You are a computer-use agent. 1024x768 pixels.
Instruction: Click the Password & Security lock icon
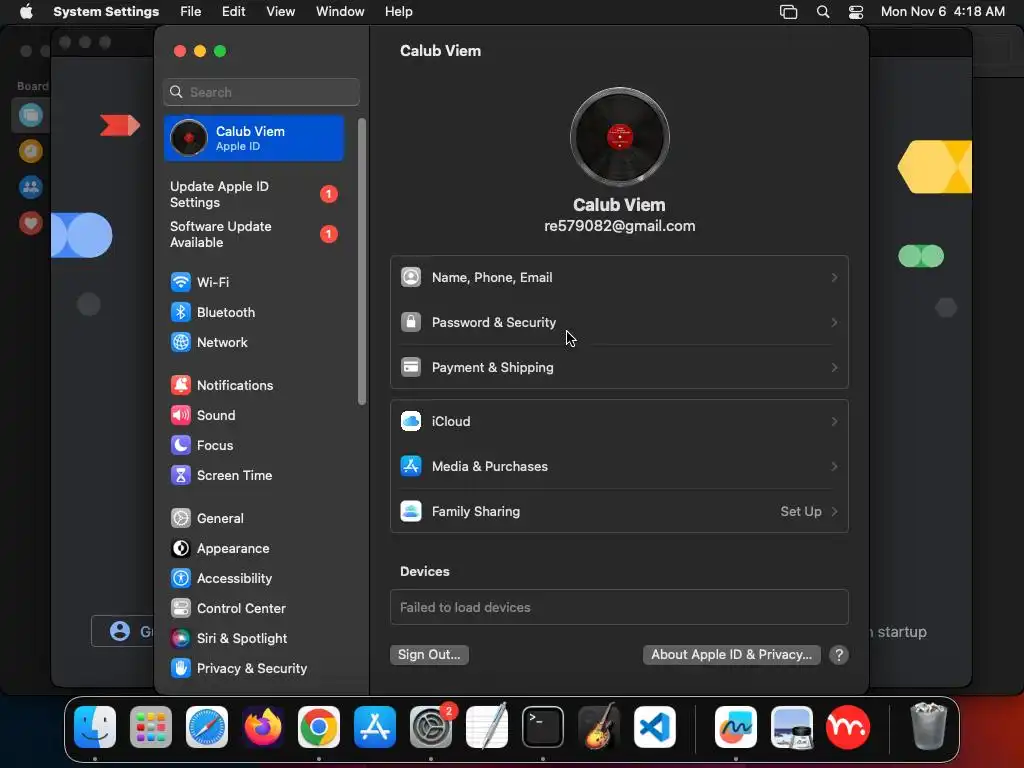point(411,322)
